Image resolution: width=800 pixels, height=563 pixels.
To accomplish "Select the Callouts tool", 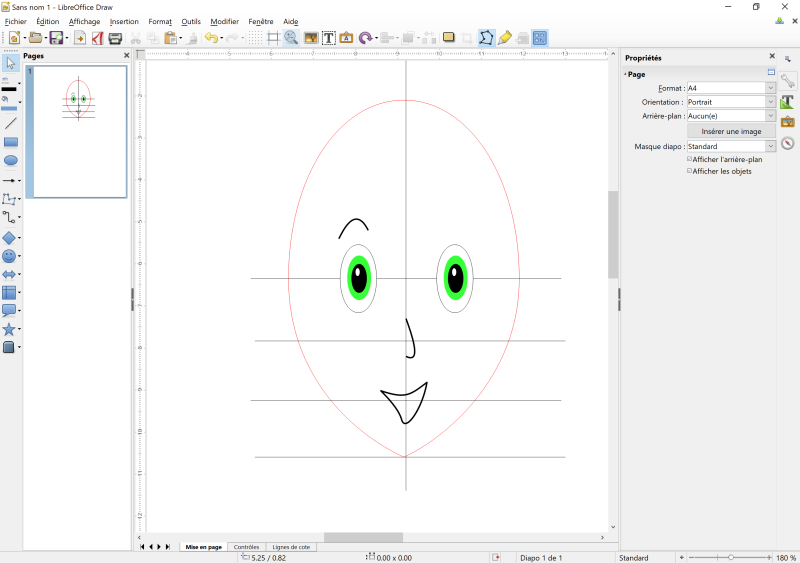I will [x=9, y=310].
